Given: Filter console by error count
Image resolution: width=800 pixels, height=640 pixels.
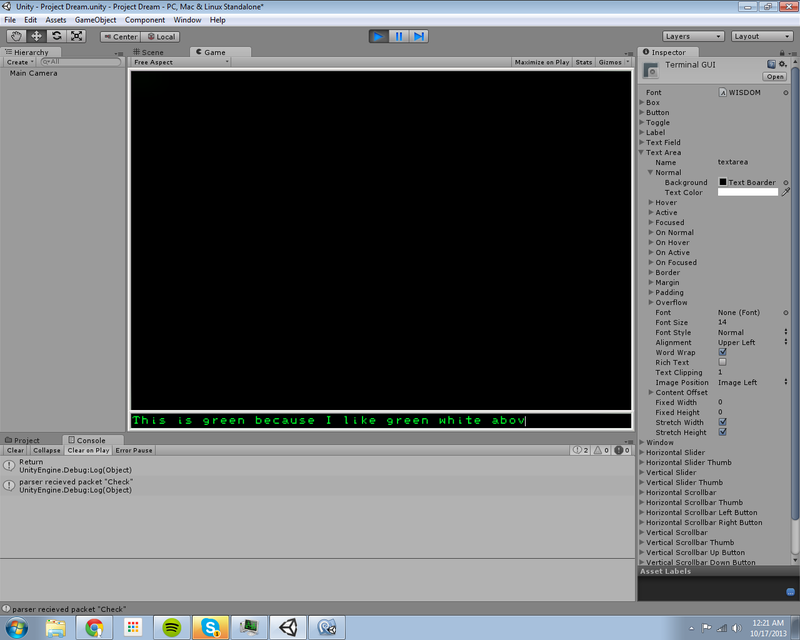Looking at the screenshot, I should pyautogui.click(x=622, y=450).
